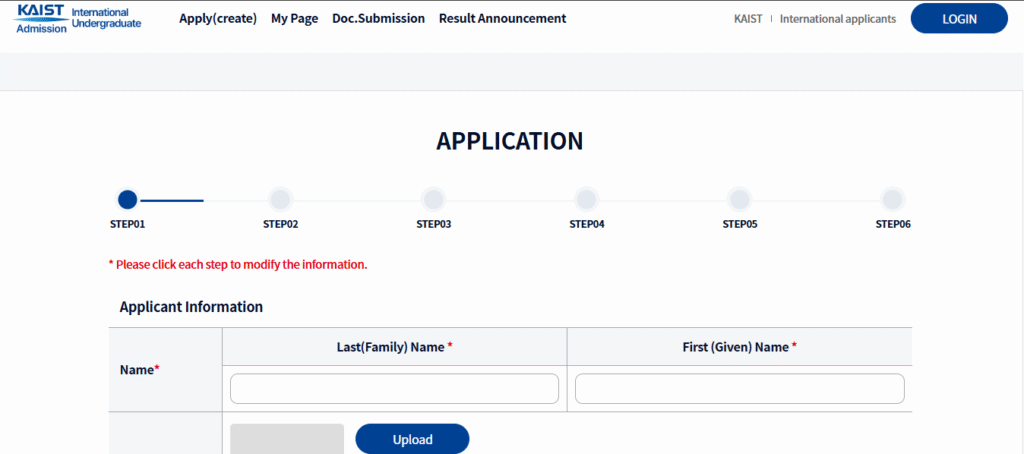Jump to the STEP05 circle
Viewport: 1024px width, 454px height.
coord(739,199)
